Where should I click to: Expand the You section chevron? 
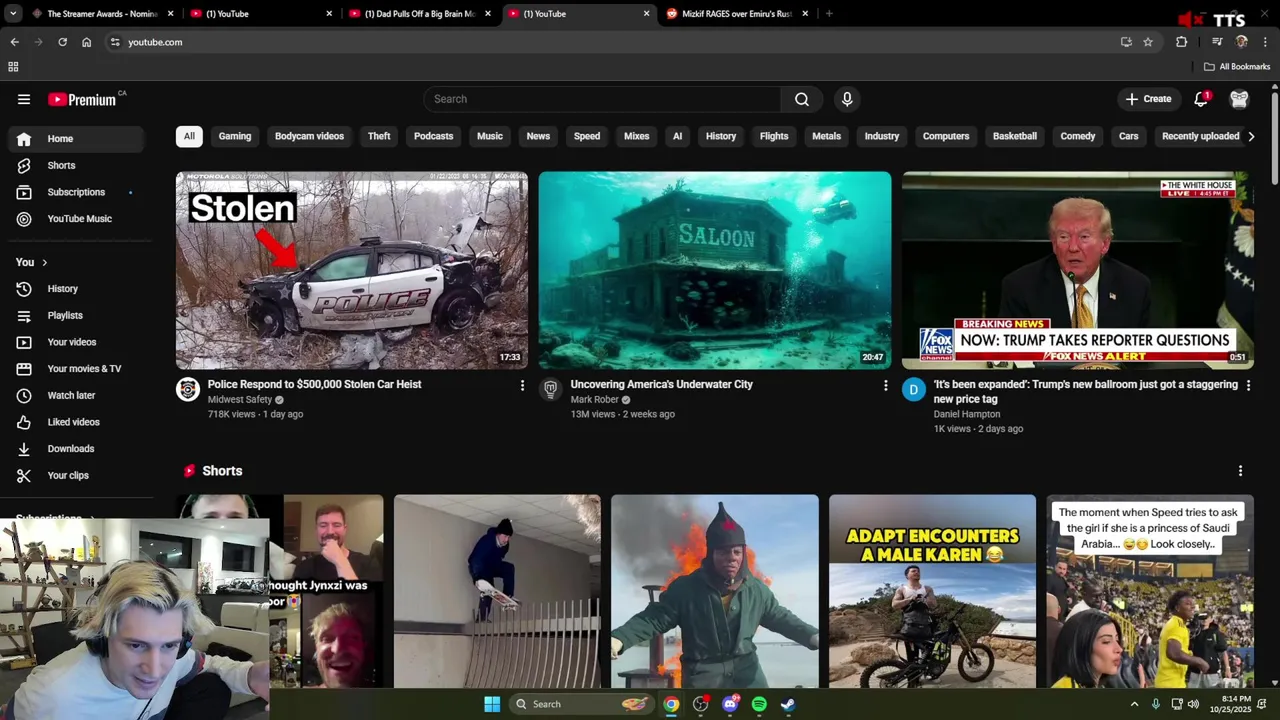44,262
